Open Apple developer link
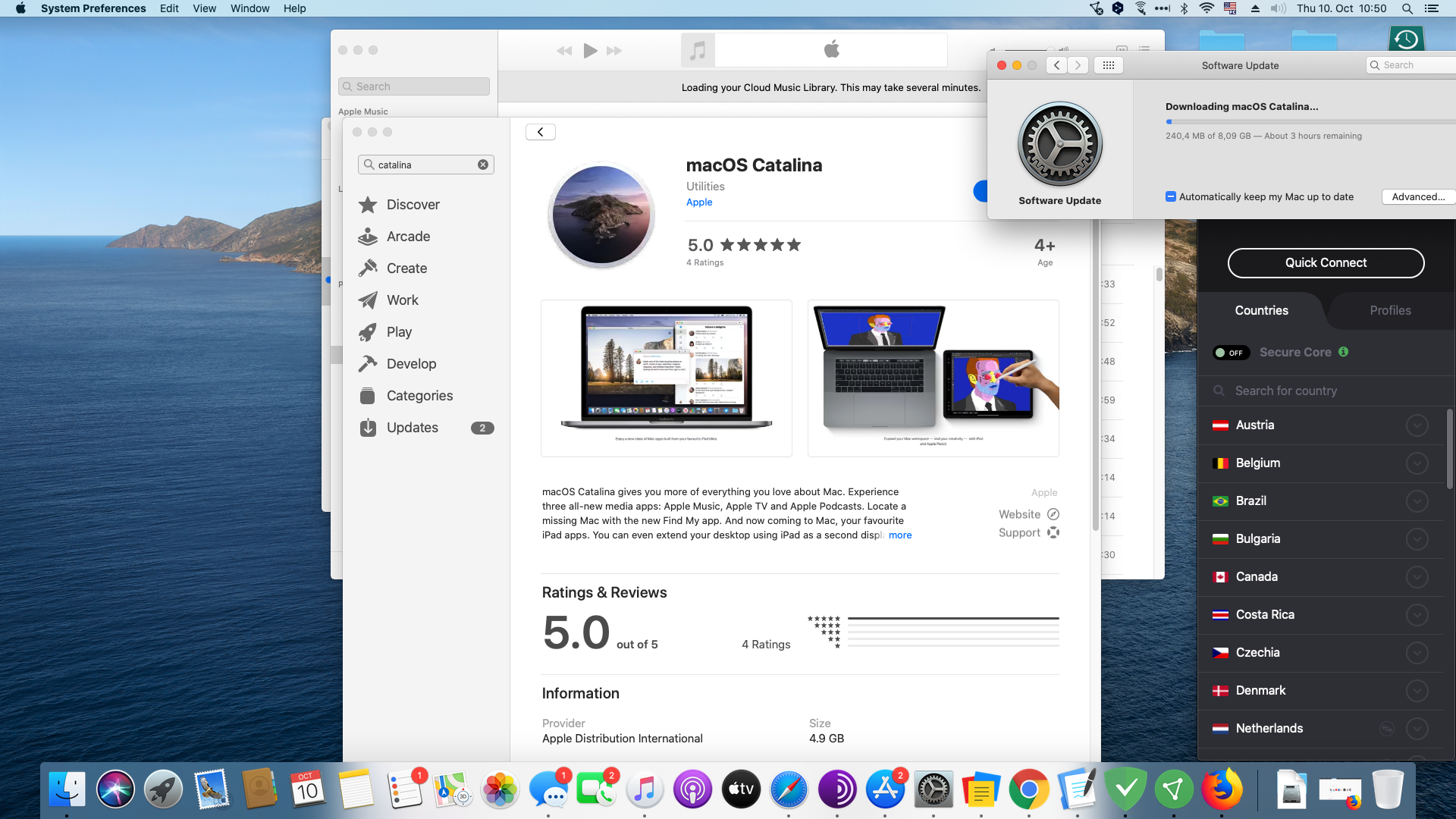This screenshot has width=1456, height=819. pos(699,202)
